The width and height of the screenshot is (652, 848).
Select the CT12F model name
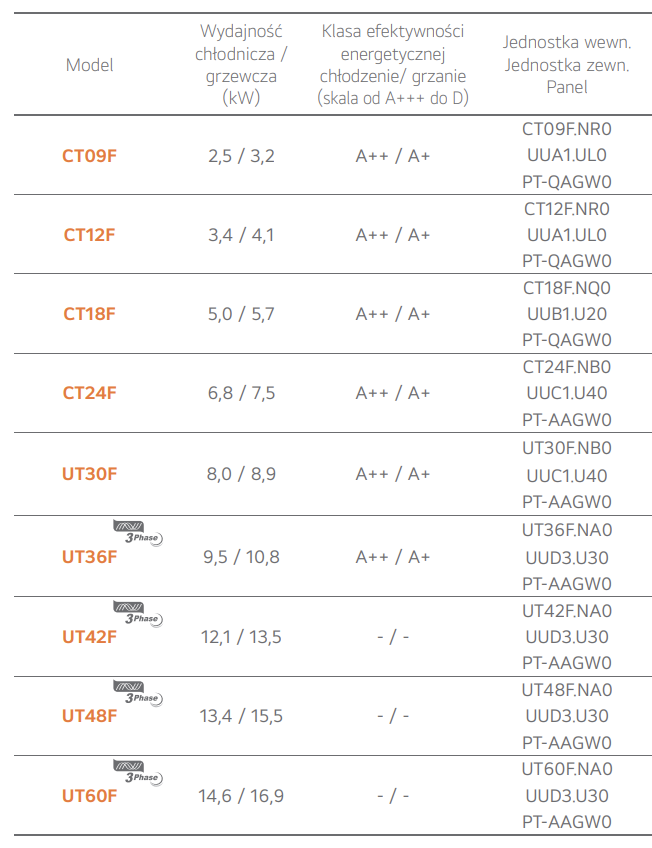[x=89, y=235]
